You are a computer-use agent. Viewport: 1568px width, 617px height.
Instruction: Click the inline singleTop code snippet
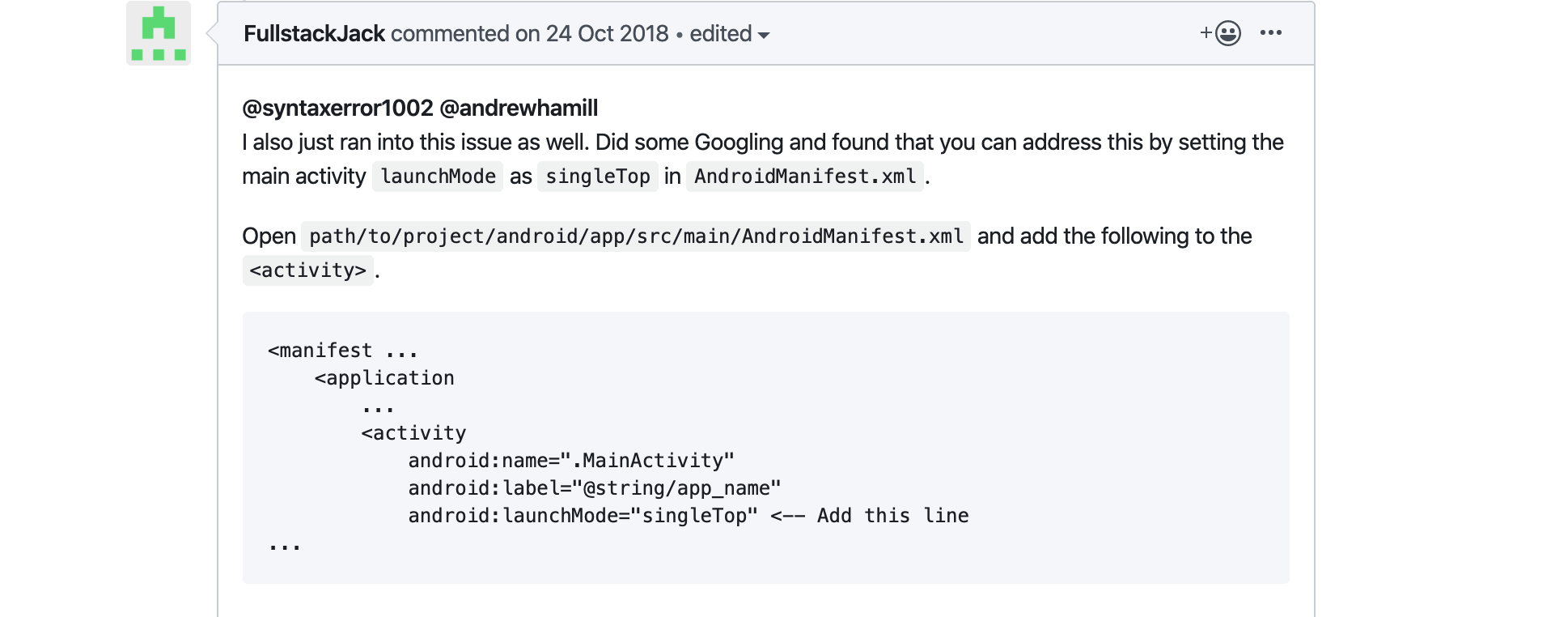click(597, 177)
